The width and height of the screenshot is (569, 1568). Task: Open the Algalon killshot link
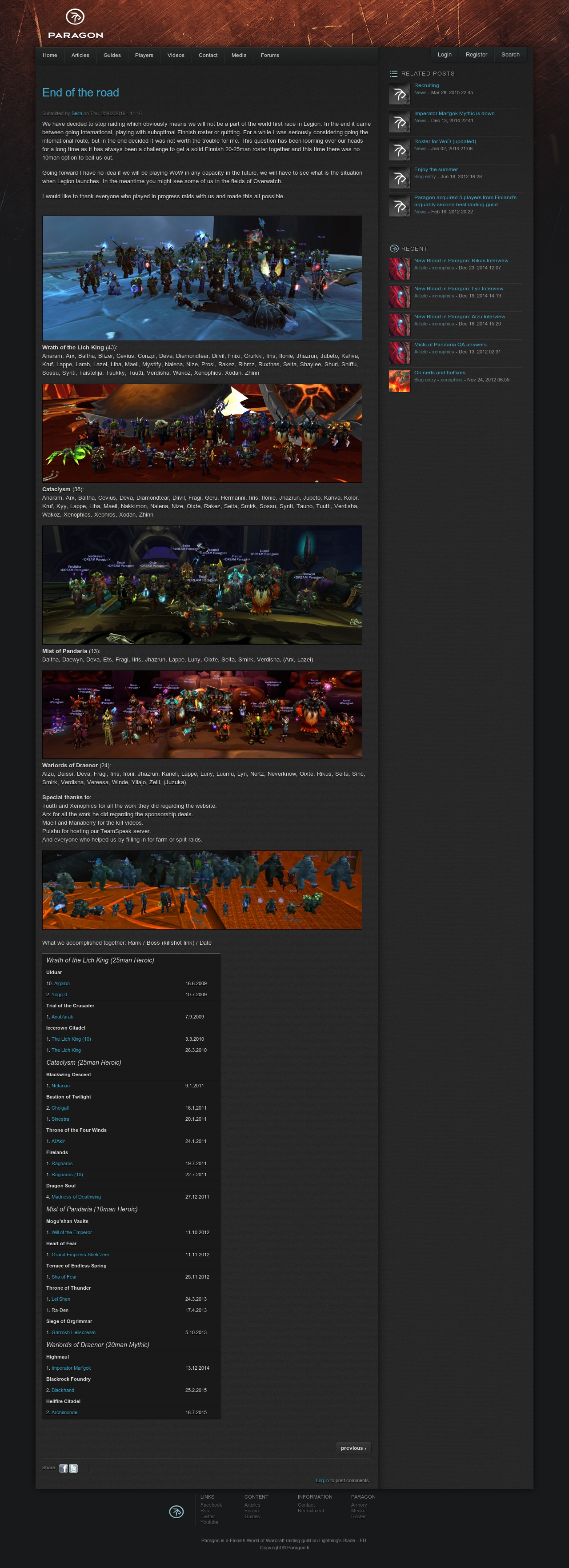[62, 983]
